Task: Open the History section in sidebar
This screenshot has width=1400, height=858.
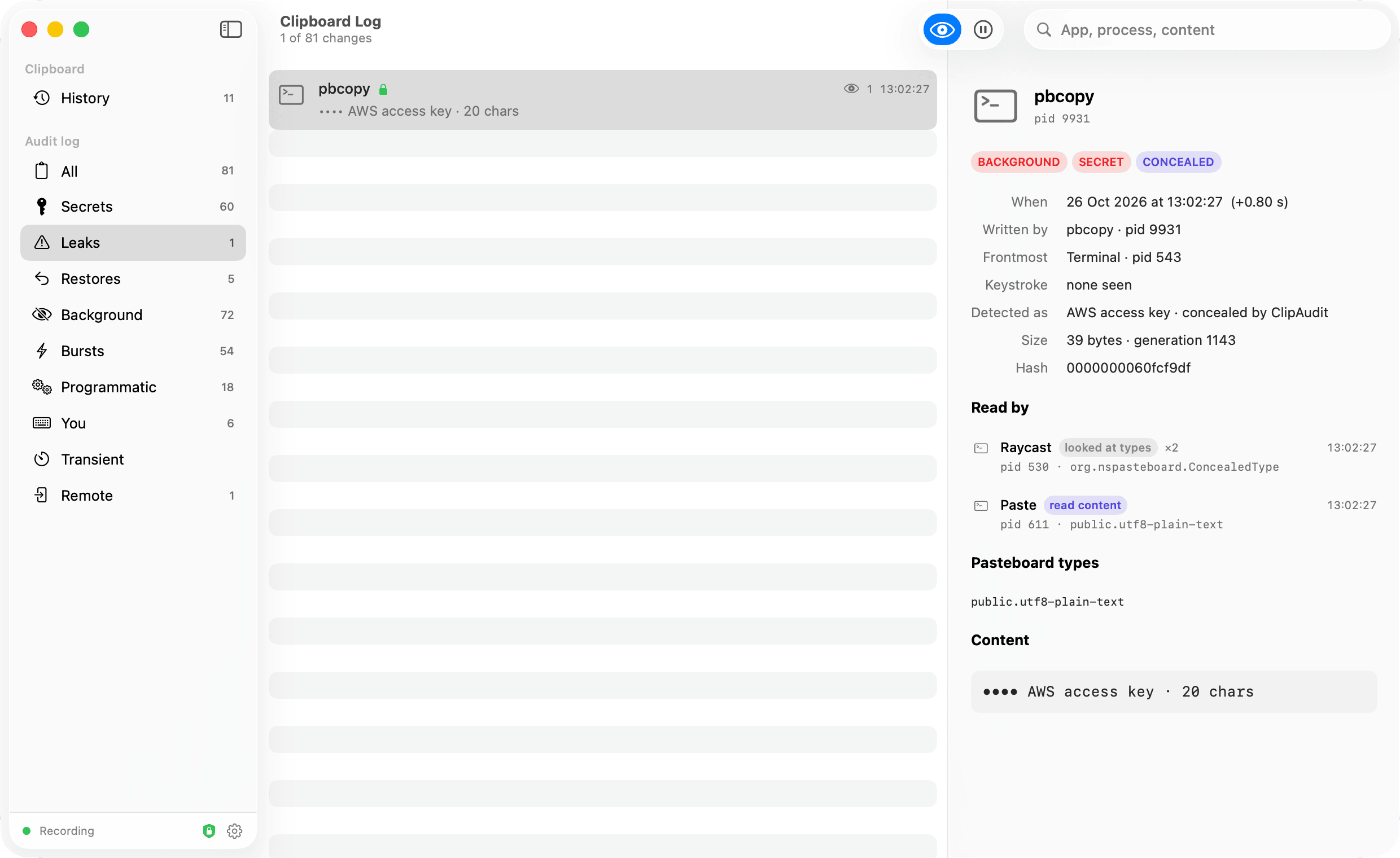Action: click(x=133, y=98)
